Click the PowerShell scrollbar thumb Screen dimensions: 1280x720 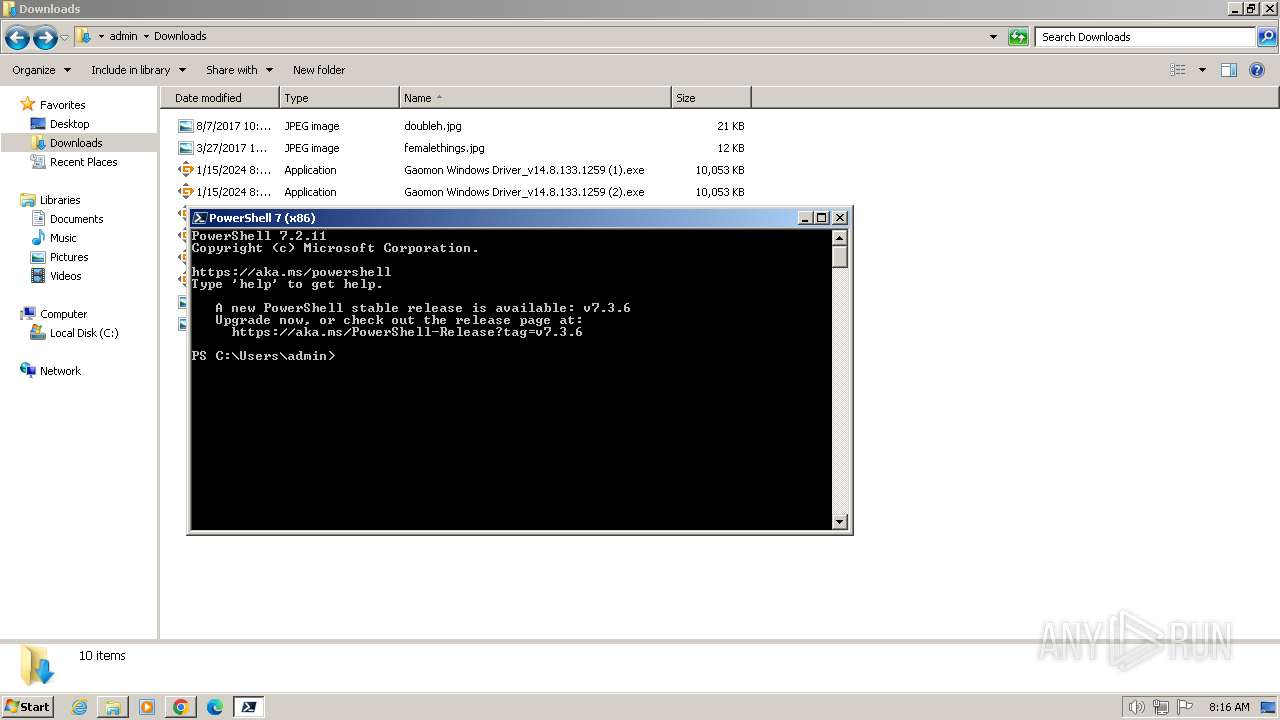click(x=840, y=257)
